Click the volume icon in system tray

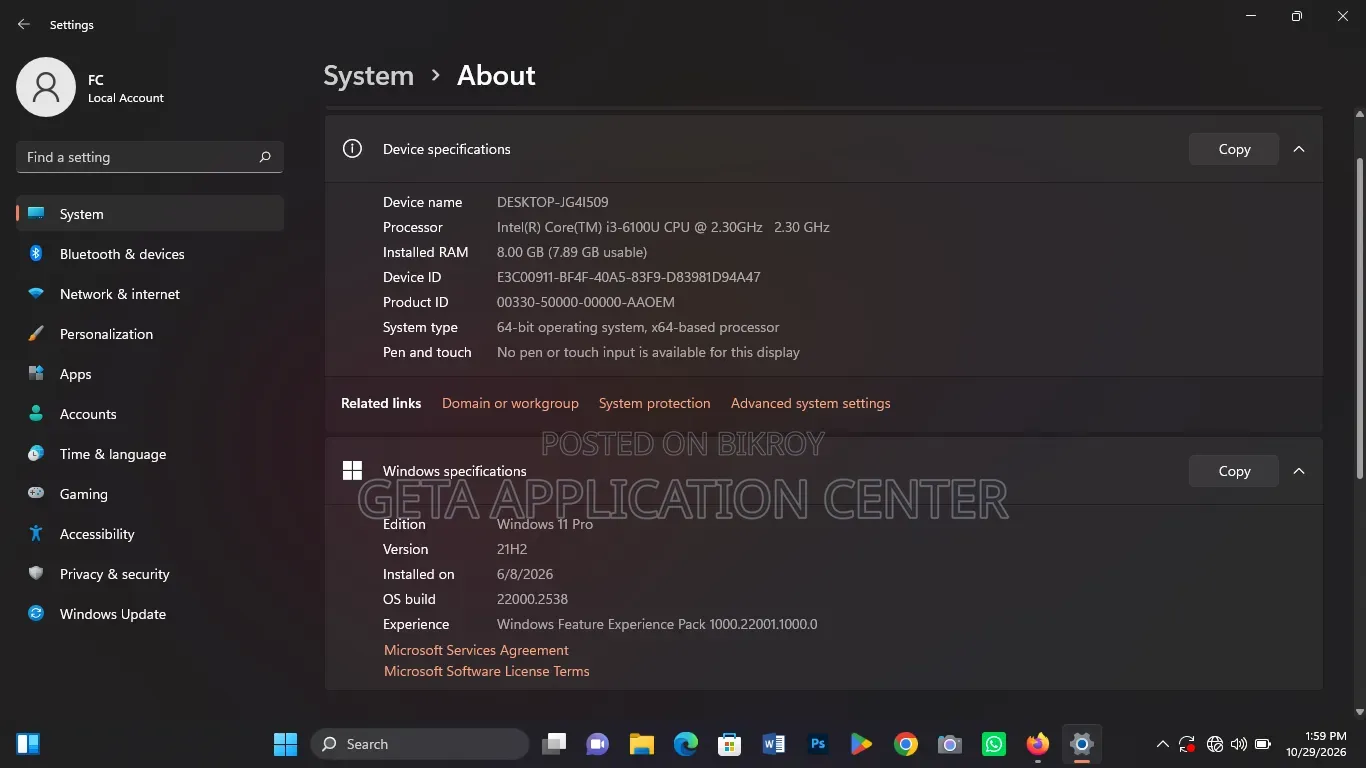click(1239, 744)
